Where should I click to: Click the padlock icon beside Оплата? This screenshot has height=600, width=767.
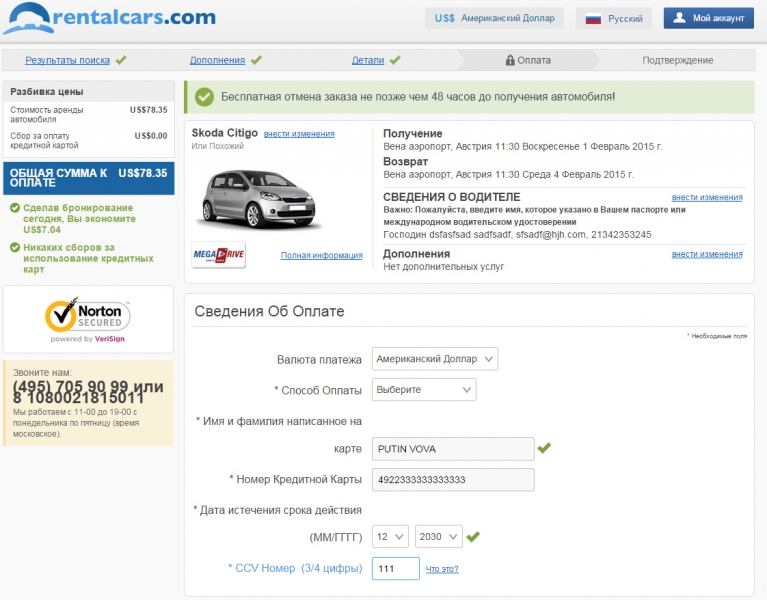(510, 60)
